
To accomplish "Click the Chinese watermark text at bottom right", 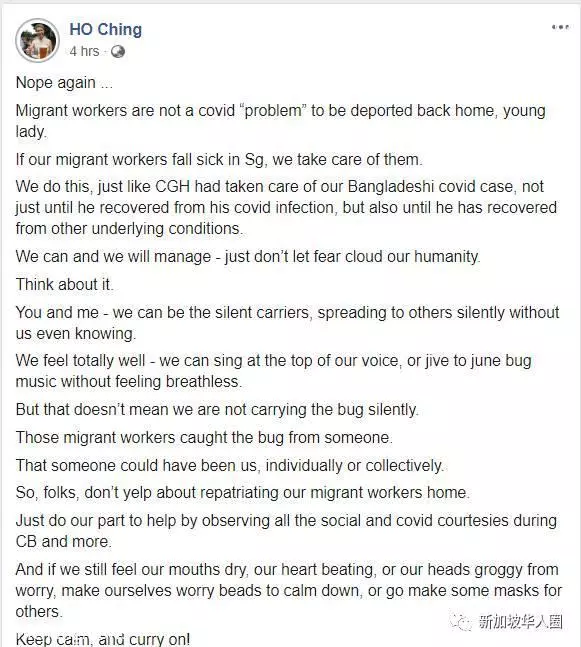I will pos(521,621).
